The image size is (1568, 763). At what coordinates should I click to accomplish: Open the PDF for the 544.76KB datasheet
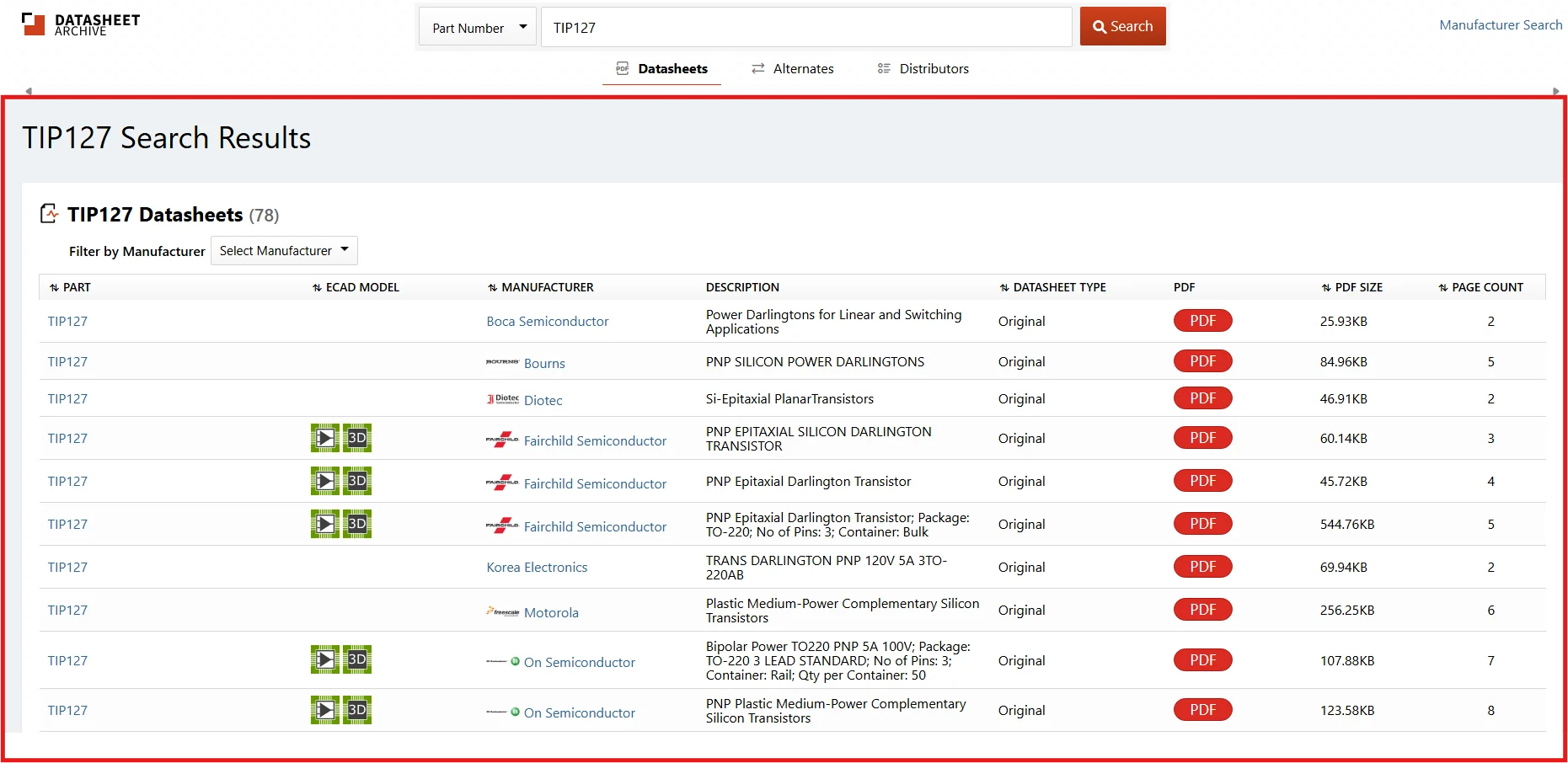(x=1202, y=524)
